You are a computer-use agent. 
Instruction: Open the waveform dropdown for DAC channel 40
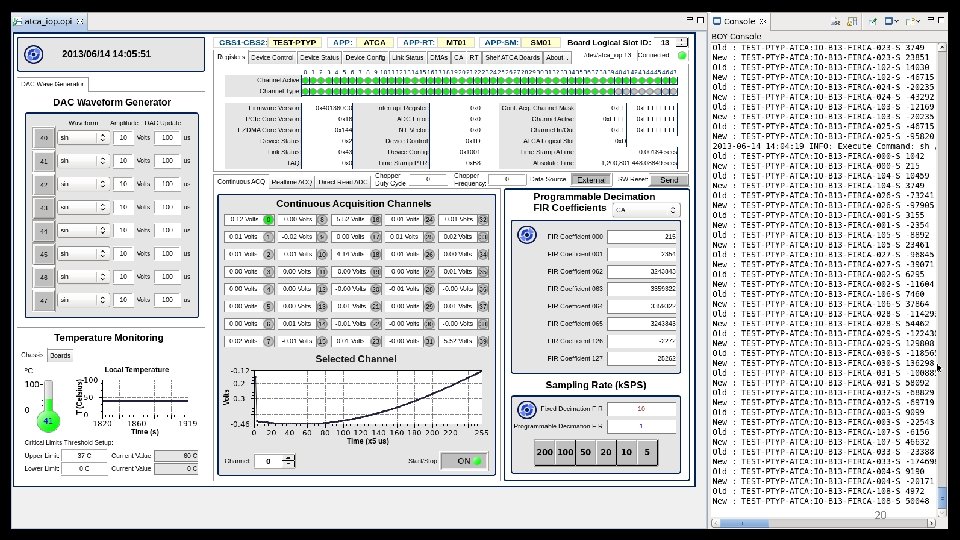83,138
